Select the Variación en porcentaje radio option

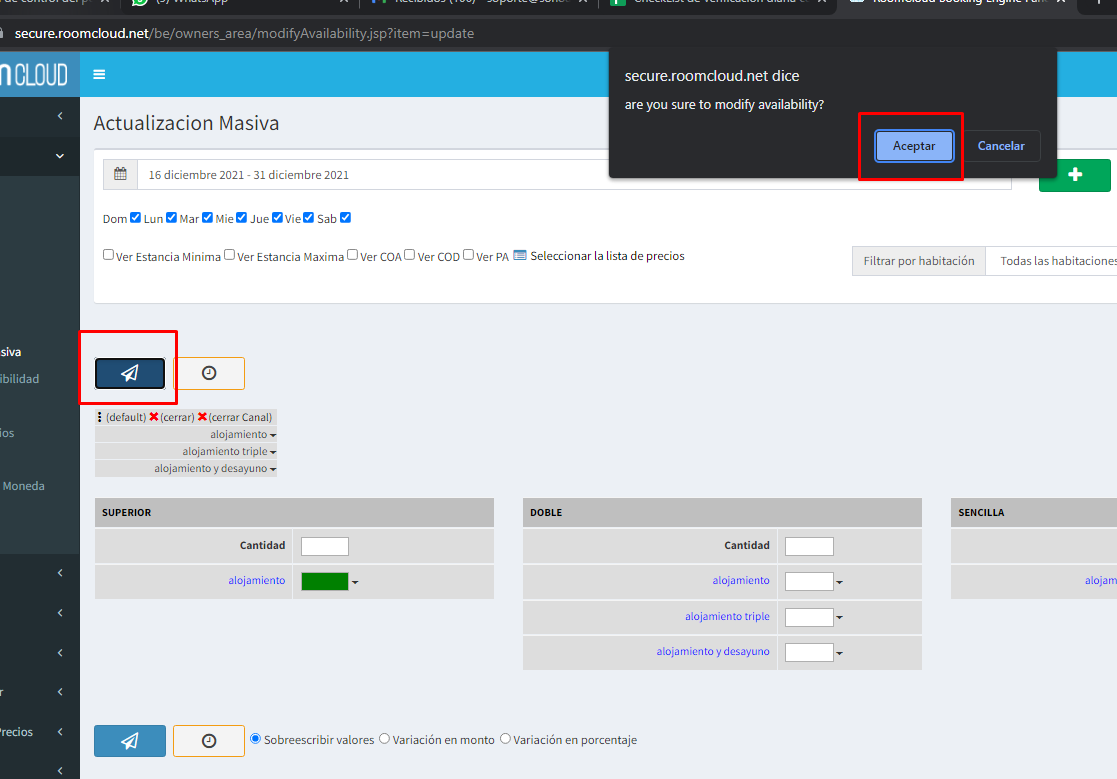click(x=505, y=739)
